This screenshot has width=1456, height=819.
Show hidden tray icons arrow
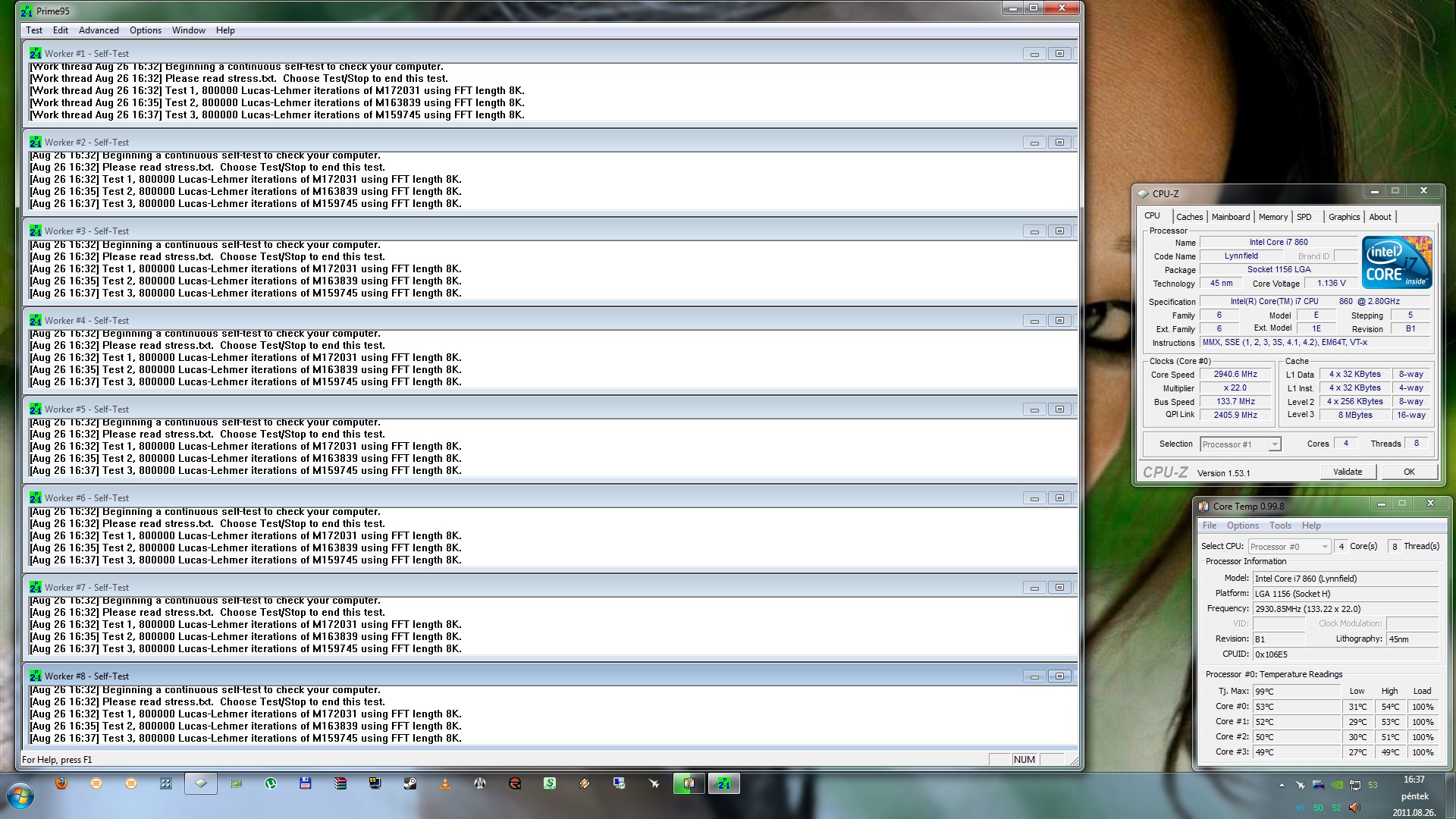[x=1282, y=785]
